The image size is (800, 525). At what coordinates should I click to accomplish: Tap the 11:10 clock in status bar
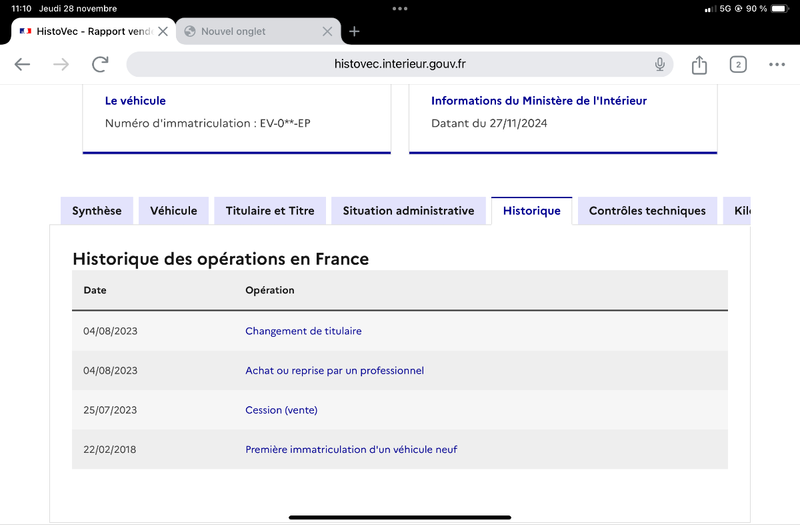coord(21,9)
